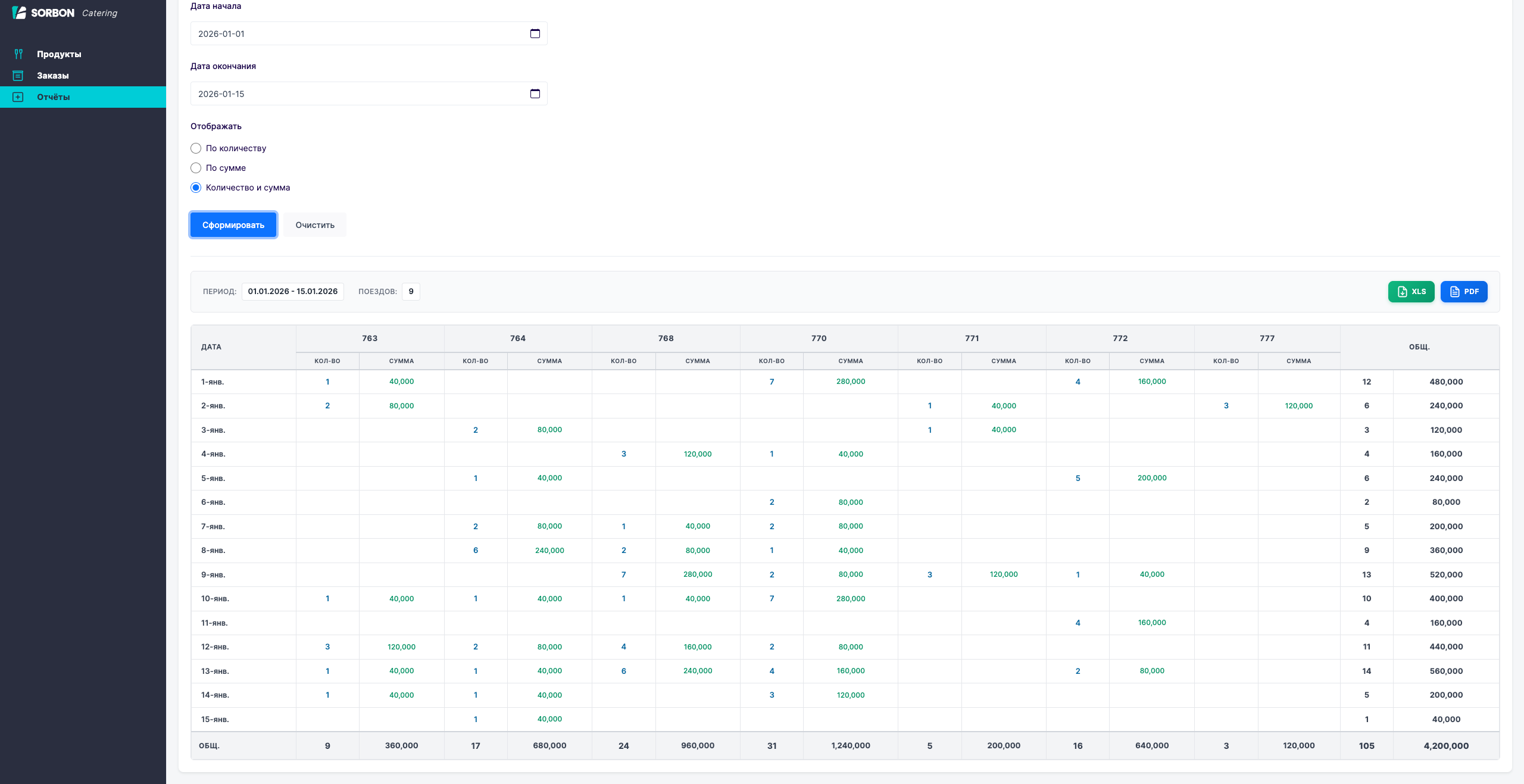Select the Количество и сумма radio button
The width and height of the screenshot is (1524, 784).
coord(196,188)
